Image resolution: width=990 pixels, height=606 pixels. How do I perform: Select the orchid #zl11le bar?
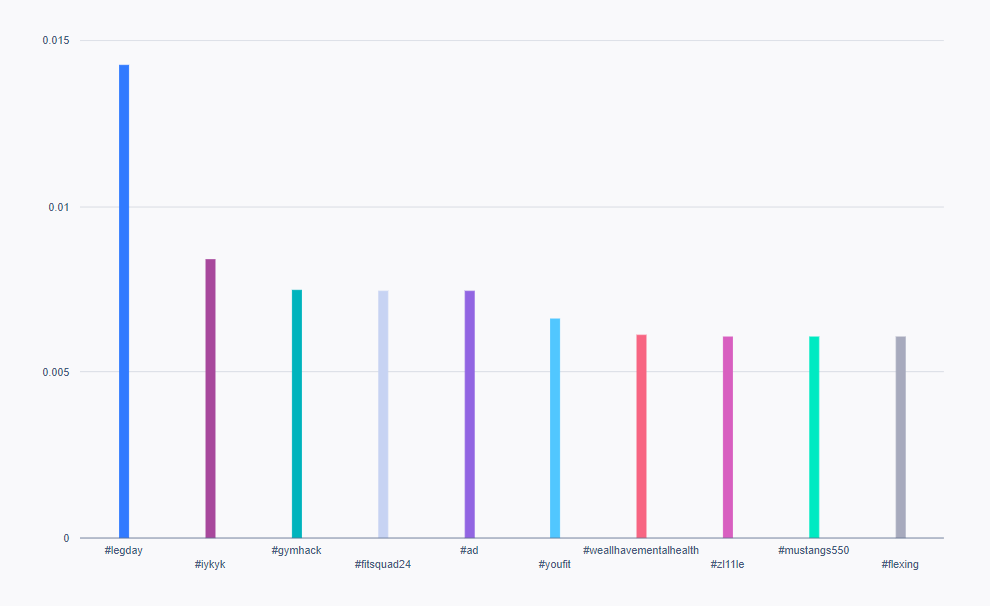point(728,437)
